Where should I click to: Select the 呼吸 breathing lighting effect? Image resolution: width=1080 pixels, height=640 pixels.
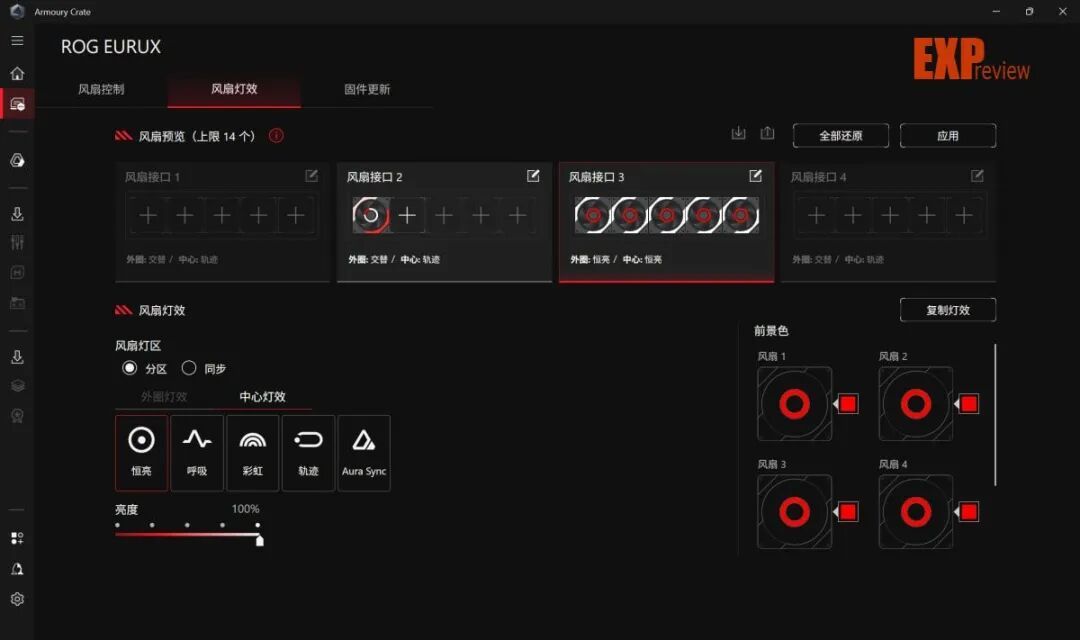coord(197,453)
